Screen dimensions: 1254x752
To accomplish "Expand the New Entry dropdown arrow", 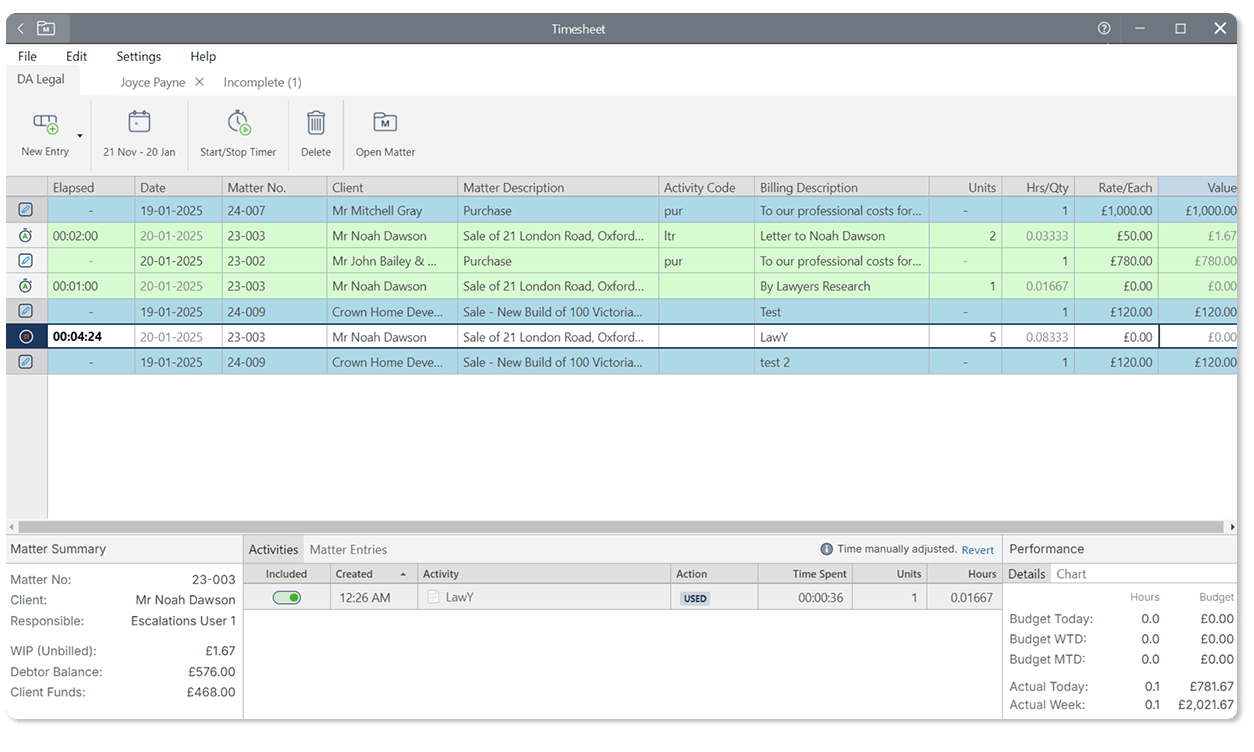I will [x=80, y=136].
